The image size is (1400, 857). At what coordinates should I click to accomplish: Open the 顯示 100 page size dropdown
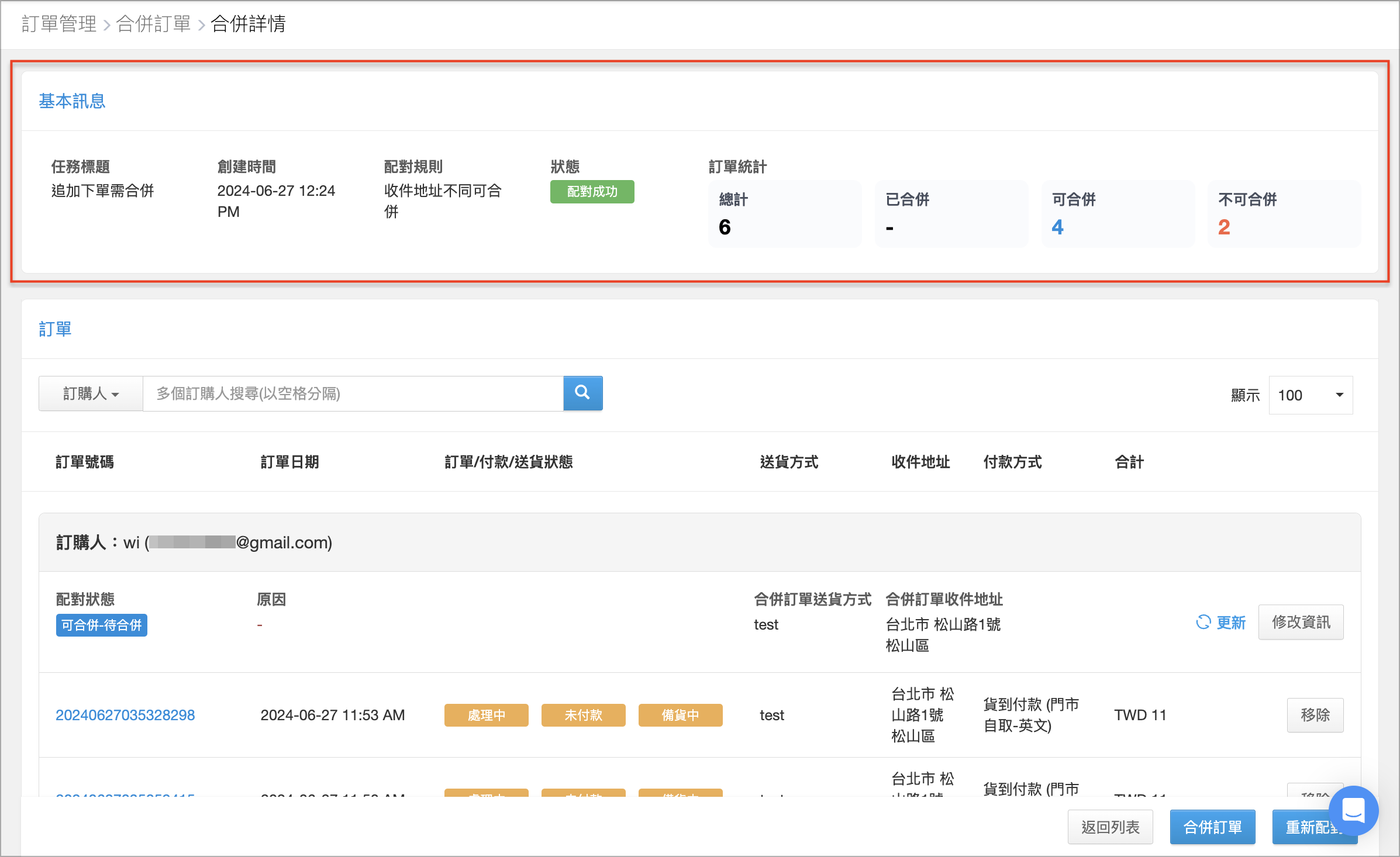(x=1311, y=395)
